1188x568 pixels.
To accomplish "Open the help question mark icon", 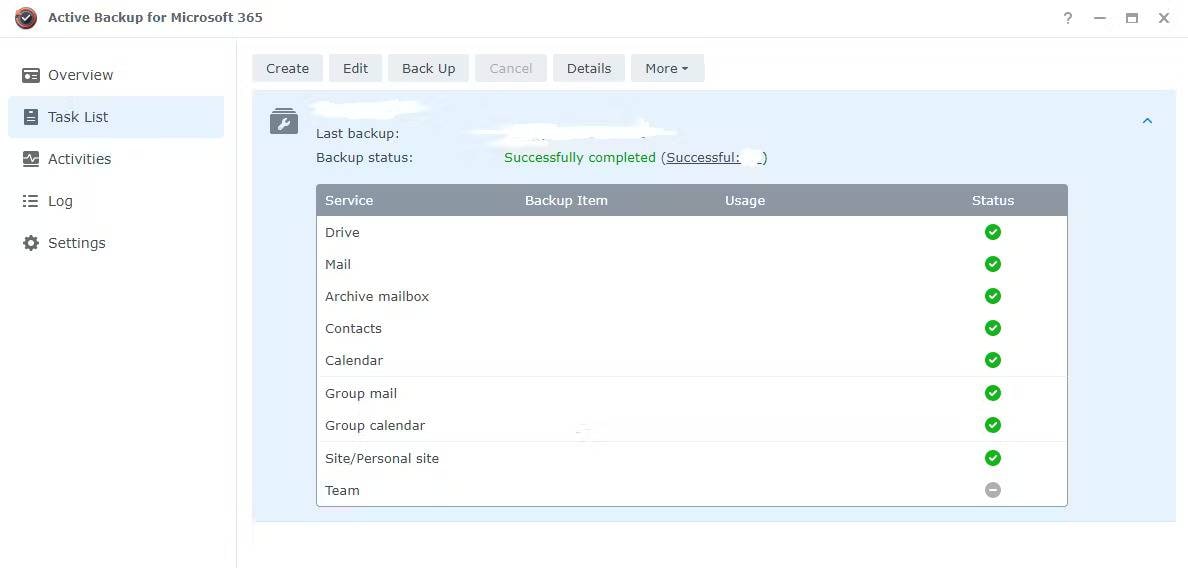I will click(x=1068, y=18).
